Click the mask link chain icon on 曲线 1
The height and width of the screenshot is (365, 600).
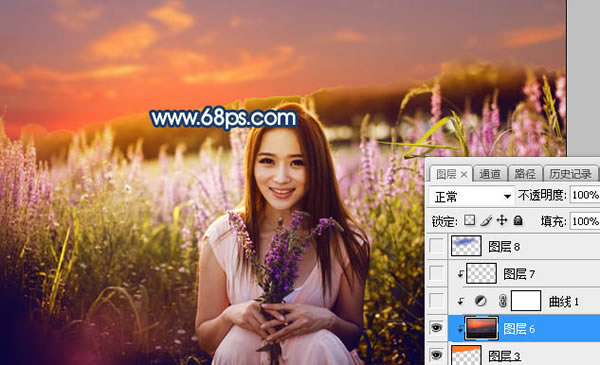coord(503,301)
